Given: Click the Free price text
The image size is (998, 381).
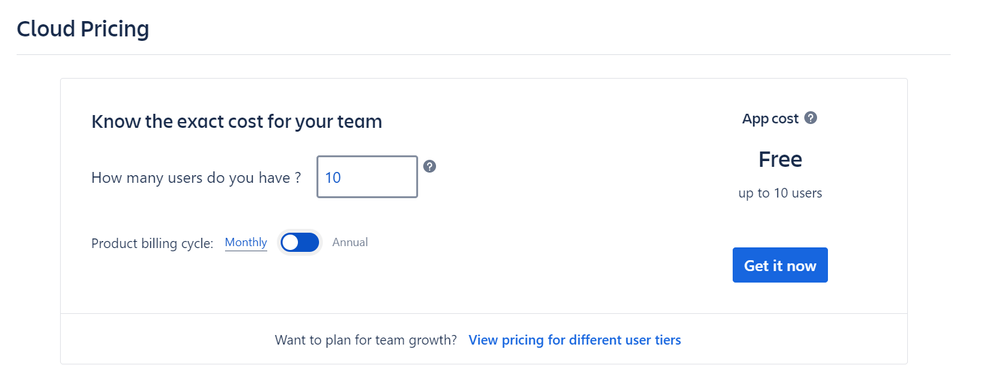Looking at the screenshot, I should (x=780, y=160).
